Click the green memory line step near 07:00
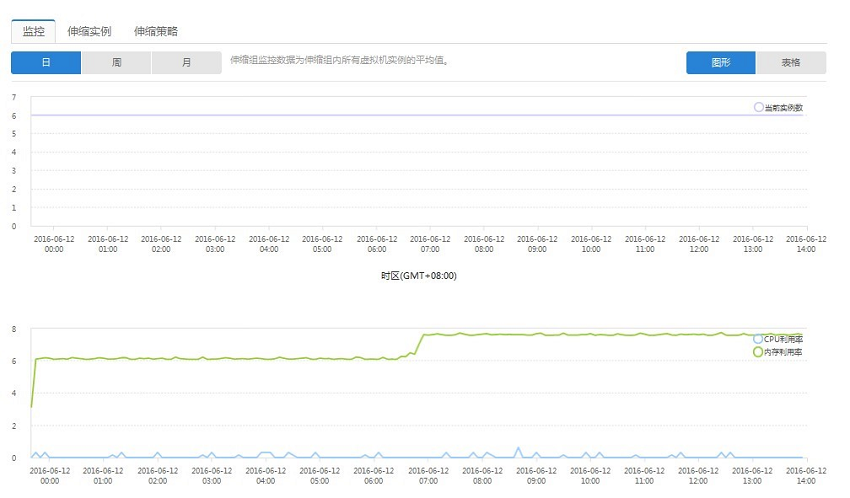The image size is (850, 498). (418, 344)
